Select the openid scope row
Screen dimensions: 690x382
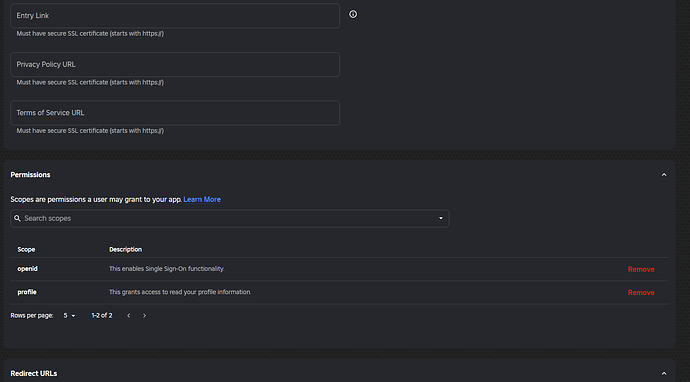tap(339, 269)
